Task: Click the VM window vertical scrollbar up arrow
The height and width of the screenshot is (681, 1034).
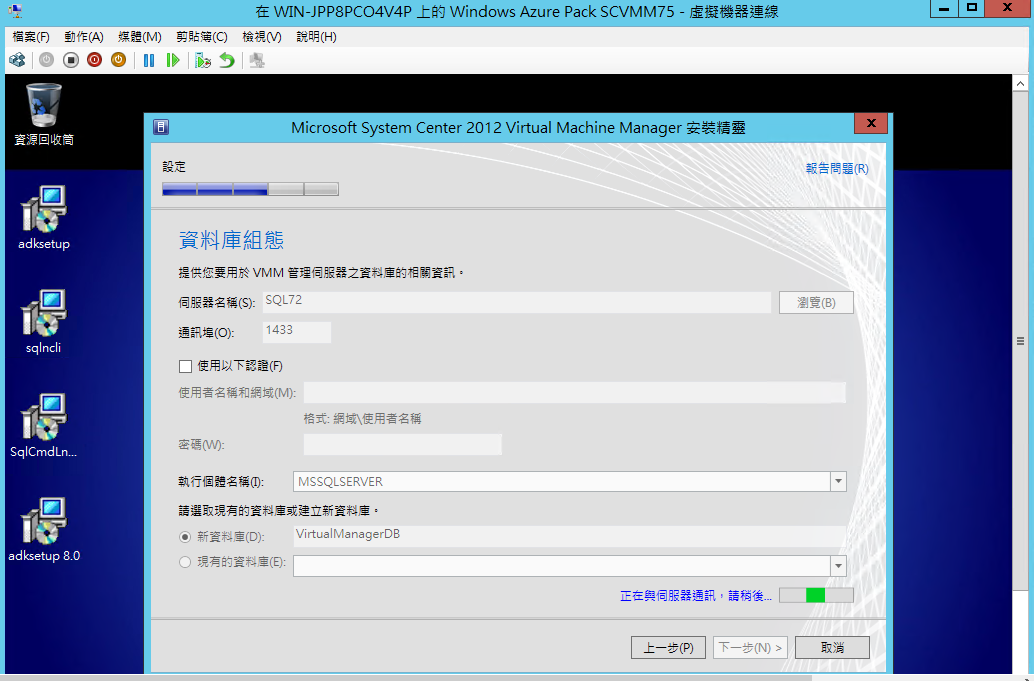Action: click(x=1021, y=84)
